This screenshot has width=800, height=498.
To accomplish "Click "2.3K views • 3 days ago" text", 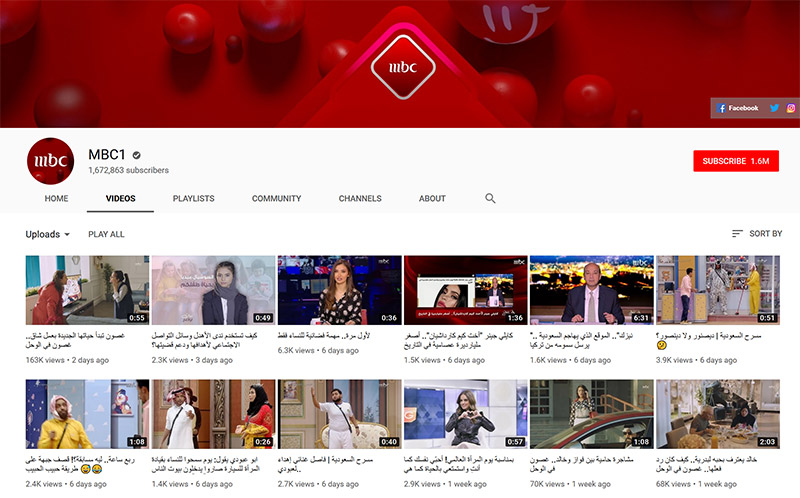I will click(x=192, y=360).
